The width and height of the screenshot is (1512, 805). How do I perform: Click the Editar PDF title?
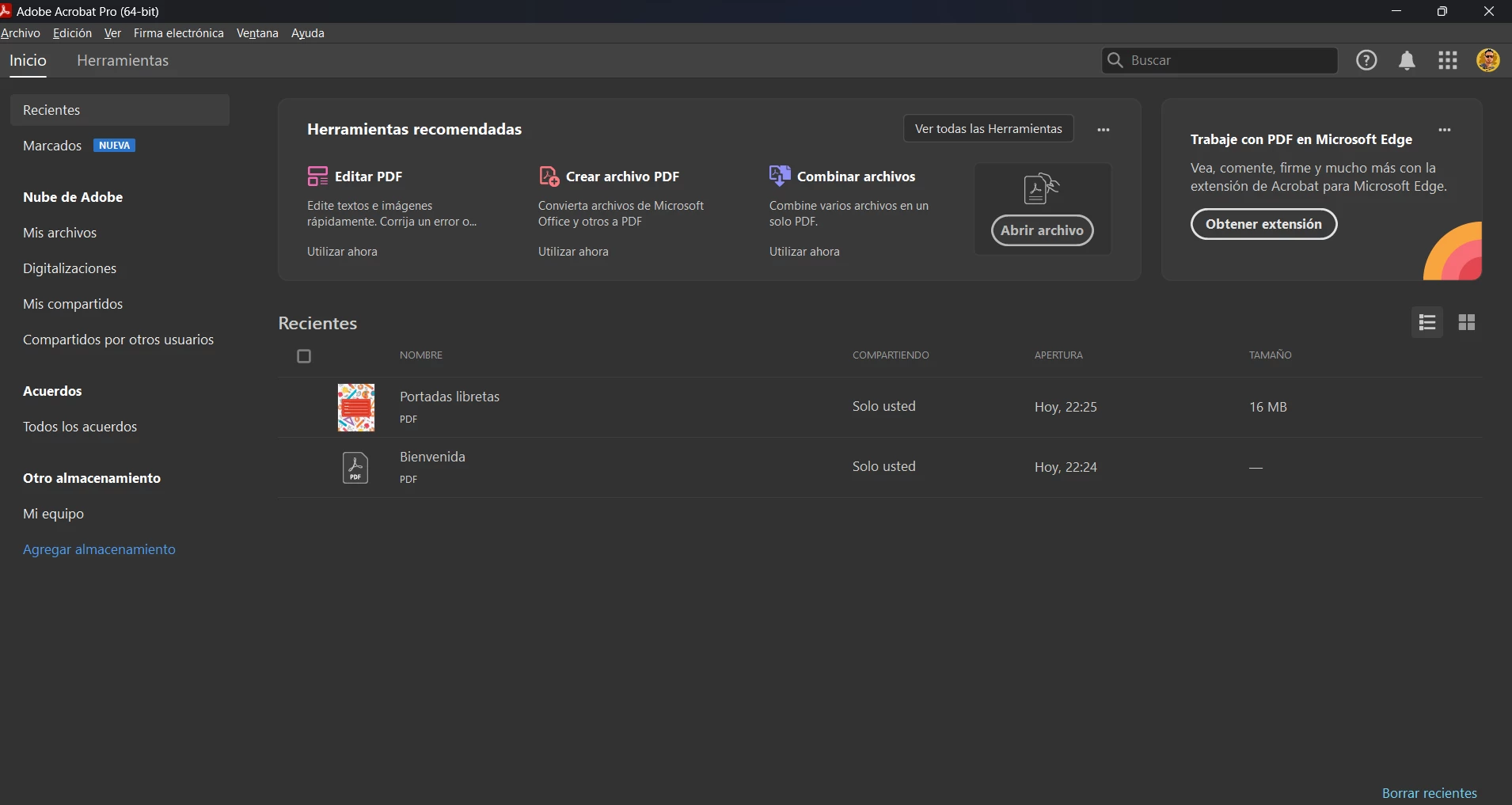[368, 177]
